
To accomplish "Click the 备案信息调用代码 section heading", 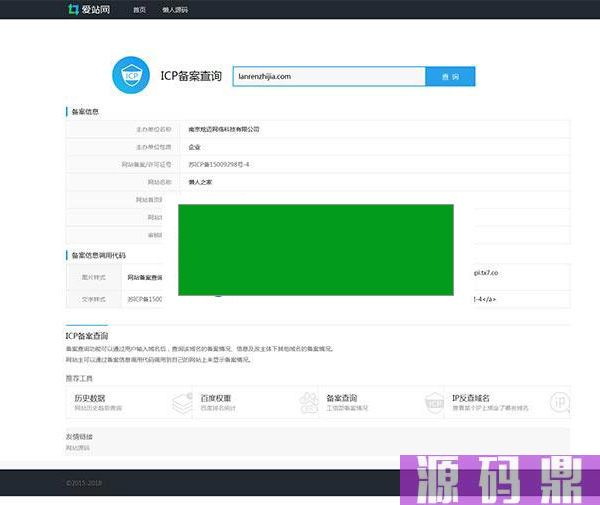I will point(99,255).
